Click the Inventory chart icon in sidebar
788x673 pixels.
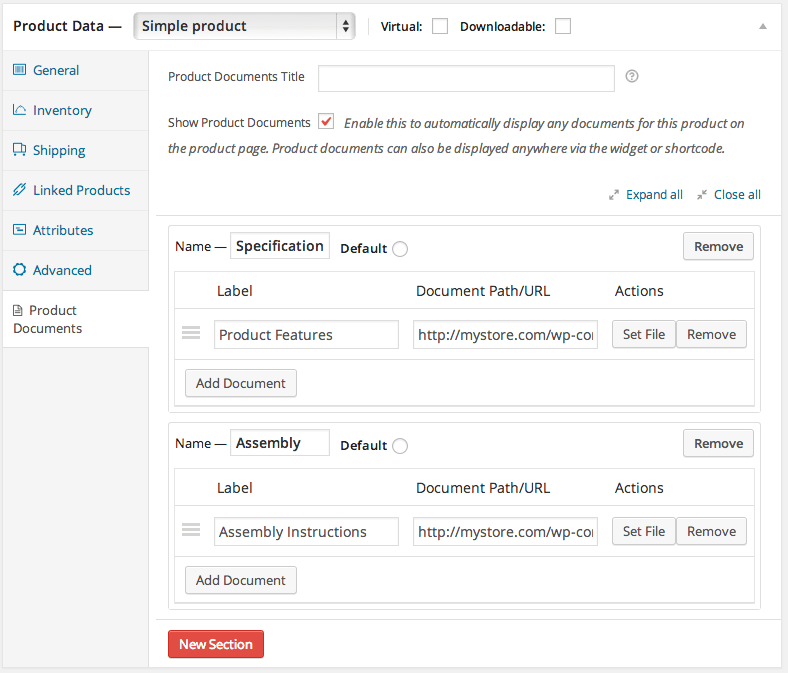[19, 110]
